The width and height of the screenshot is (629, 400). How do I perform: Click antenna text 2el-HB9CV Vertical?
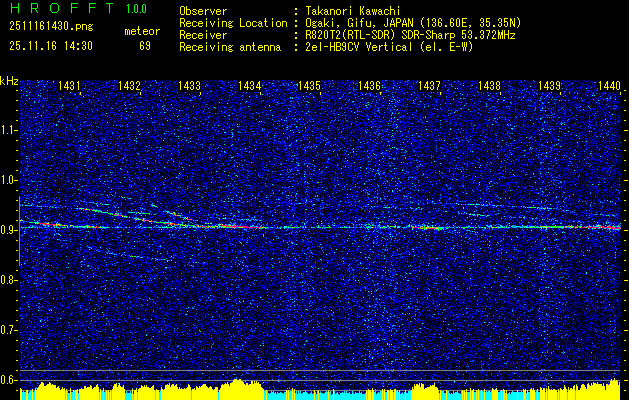(x=358, y=47)
